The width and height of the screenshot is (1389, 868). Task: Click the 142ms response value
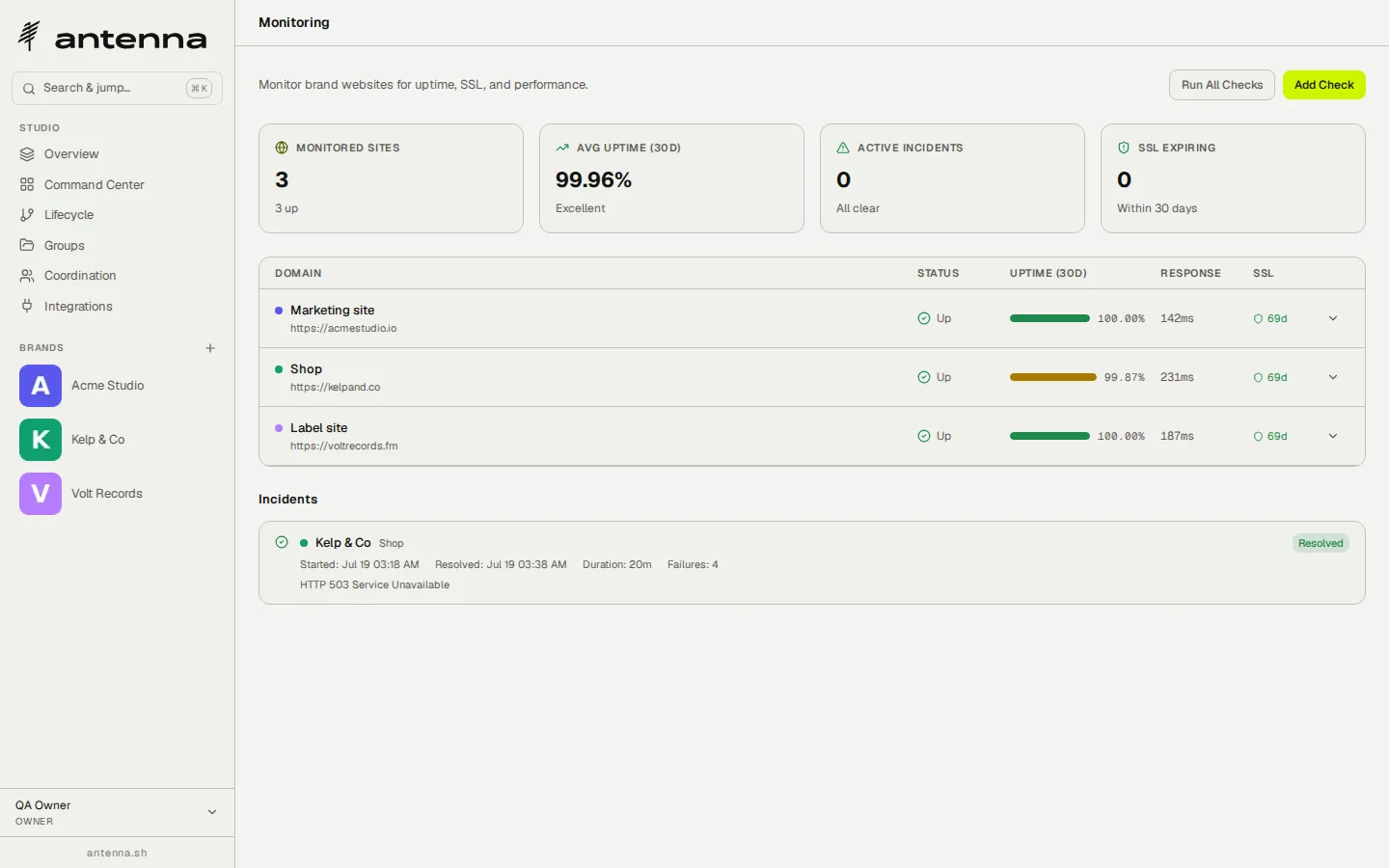1177,318
